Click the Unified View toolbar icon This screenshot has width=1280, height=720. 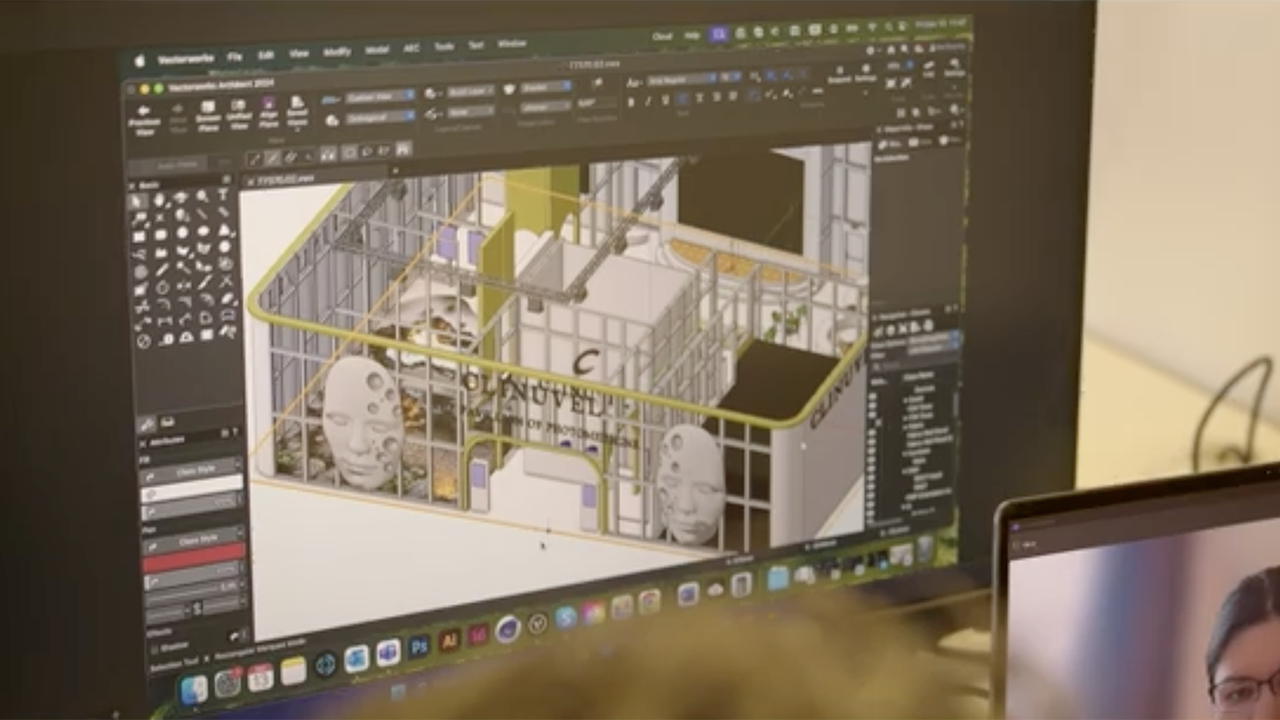[238, 112]
